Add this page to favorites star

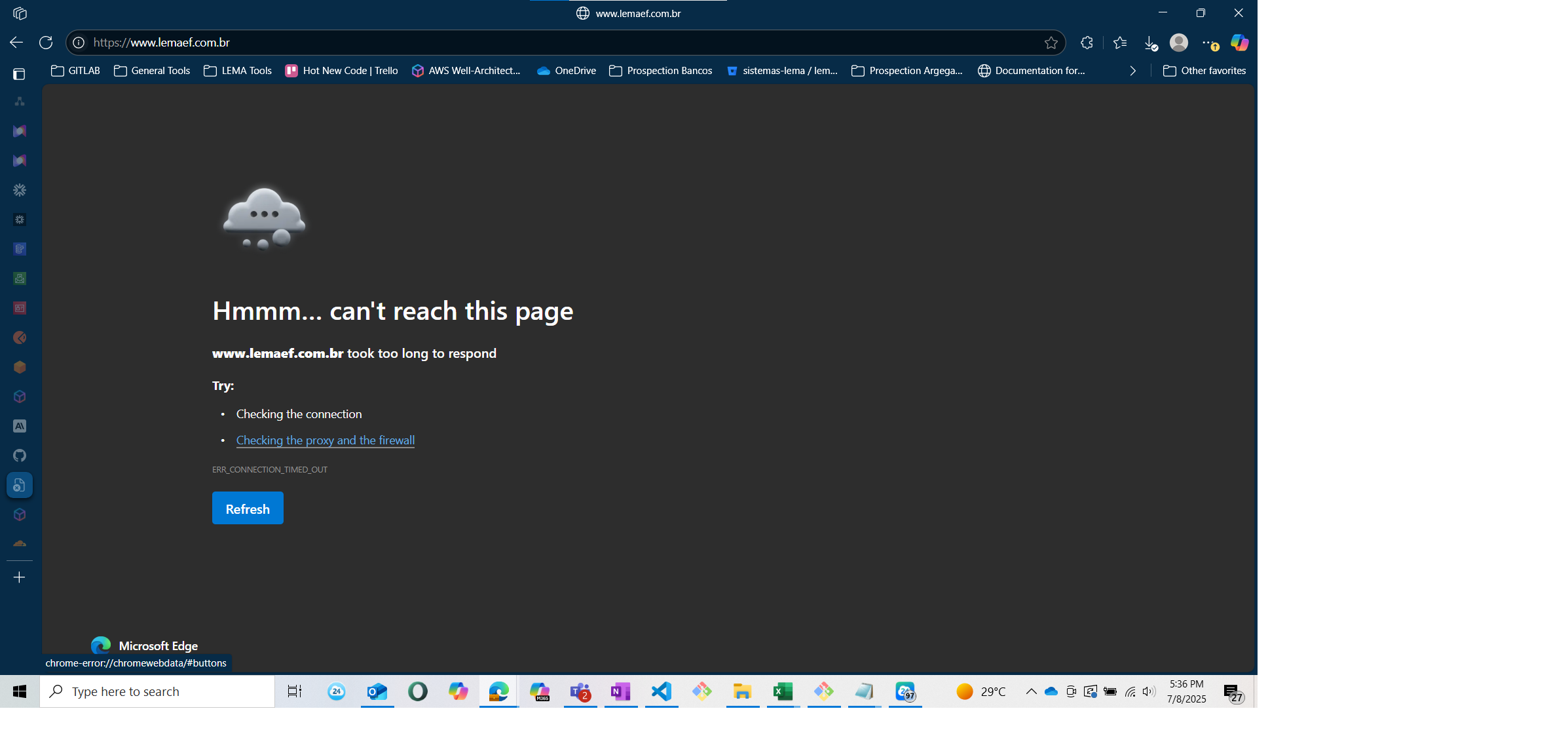tap(1051, 43)
